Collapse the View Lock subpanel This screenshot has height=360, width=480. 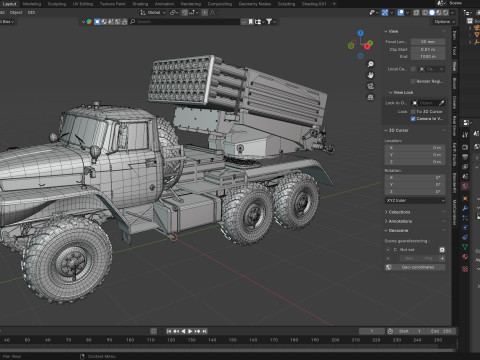(390, 92)
